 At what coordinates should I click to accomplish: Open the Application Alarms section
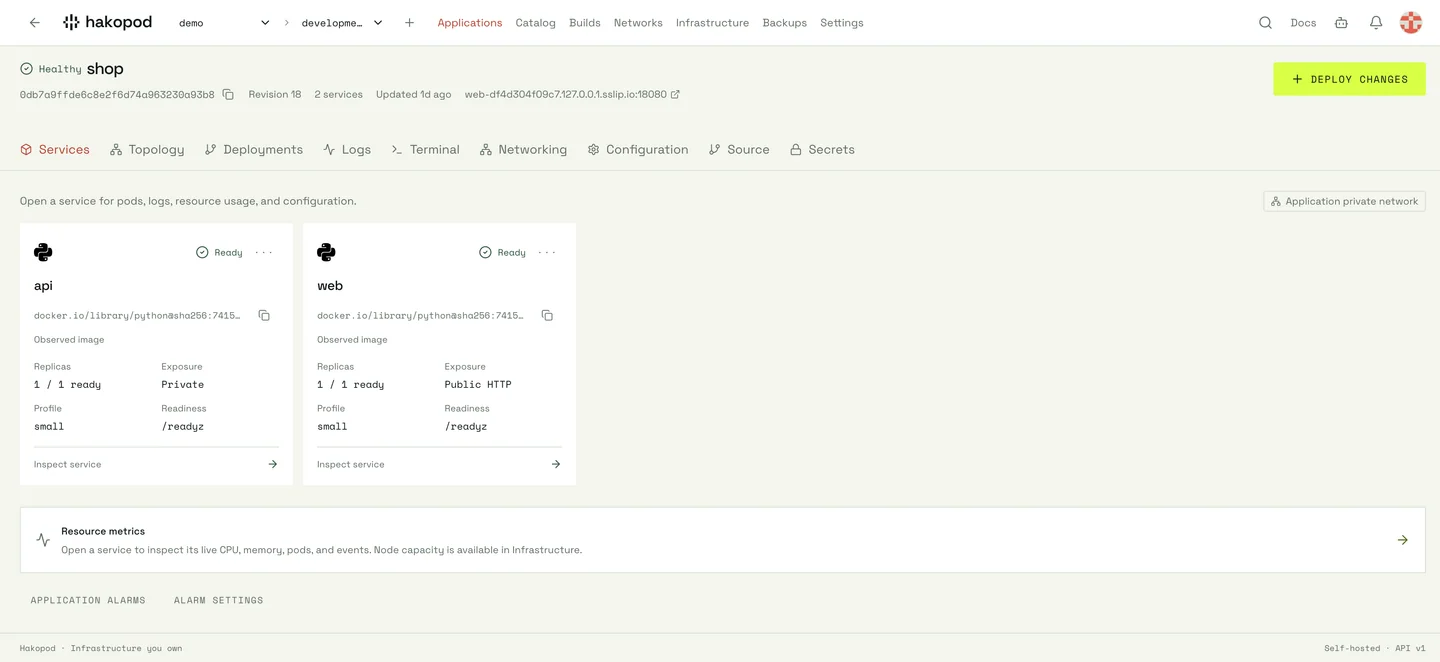88,600
